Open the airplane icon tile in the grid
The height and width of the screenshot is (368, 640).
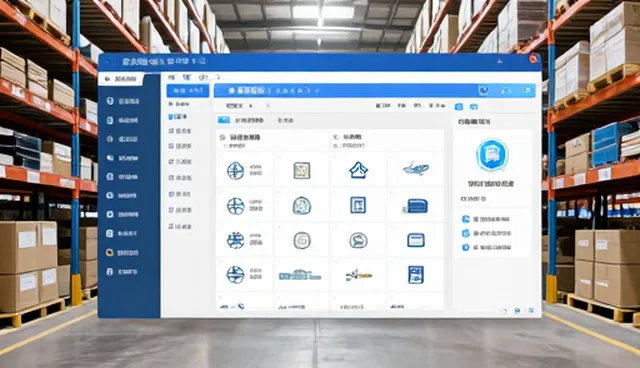pyautogui.click(x=416, y=168)
